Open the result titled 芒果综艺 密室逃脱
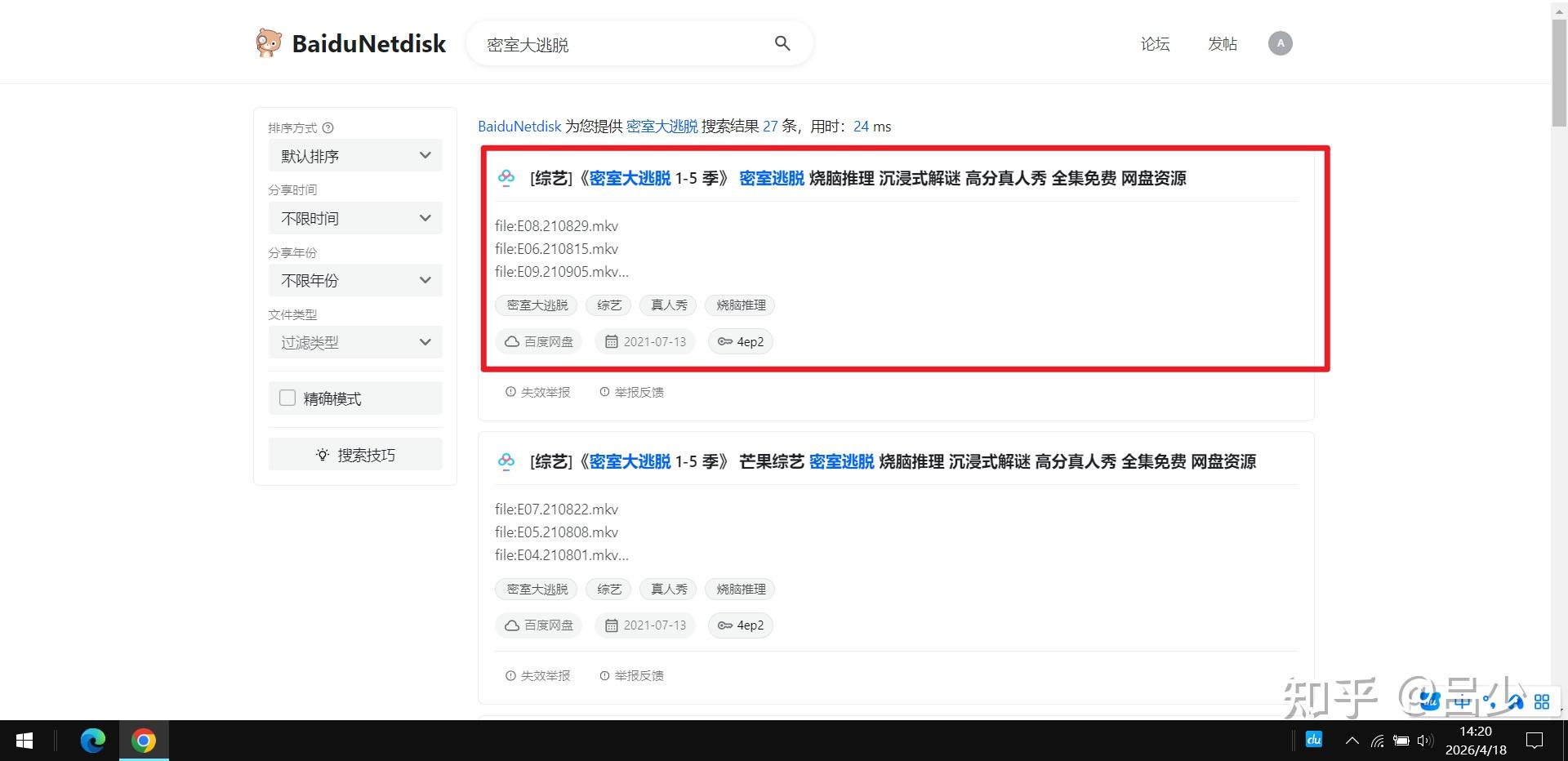1568x761 pixels. [893, 461]
